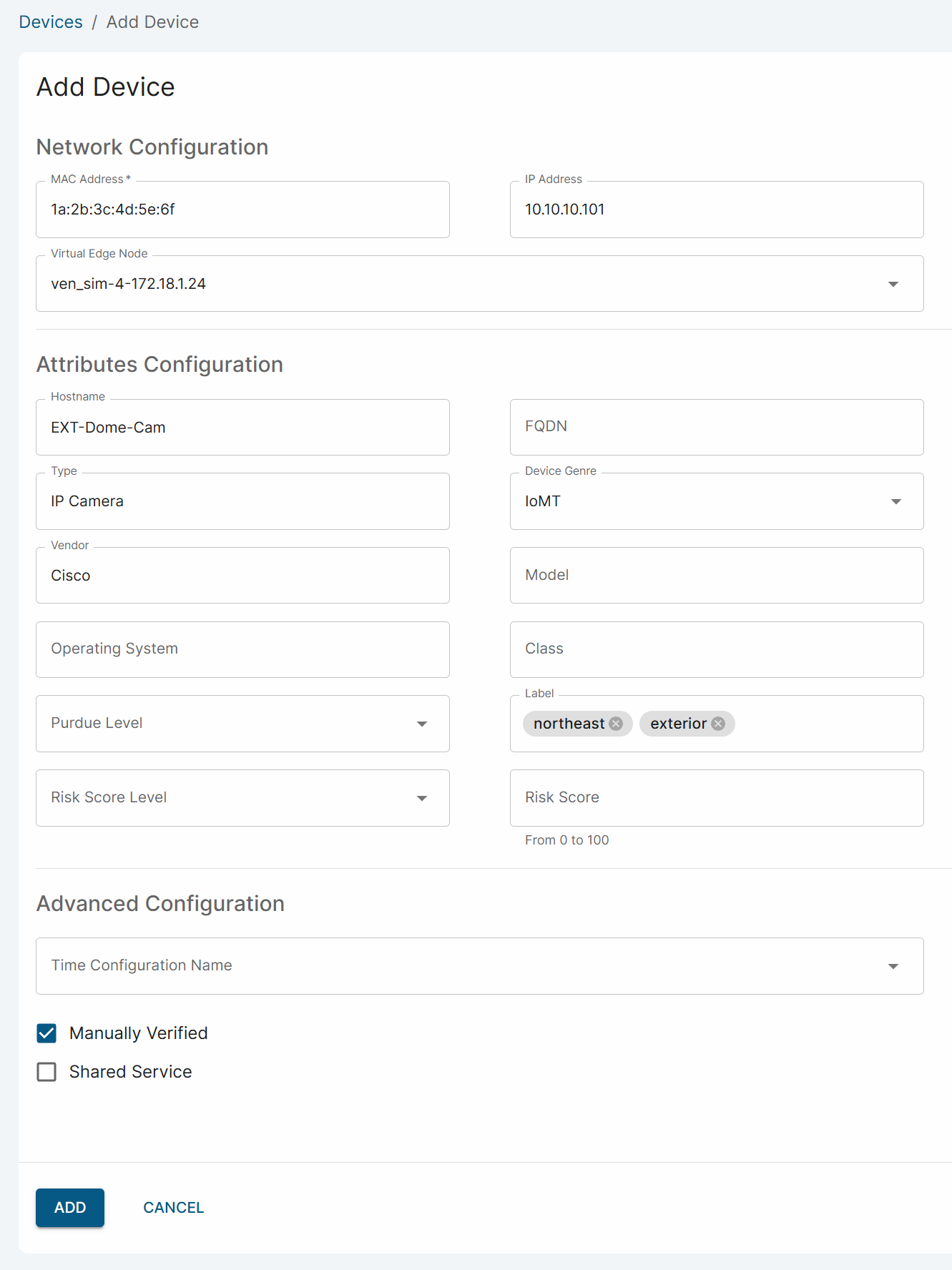Click the empty FQDN field
The image size is (952, 1270).
(x=716, y=427)
